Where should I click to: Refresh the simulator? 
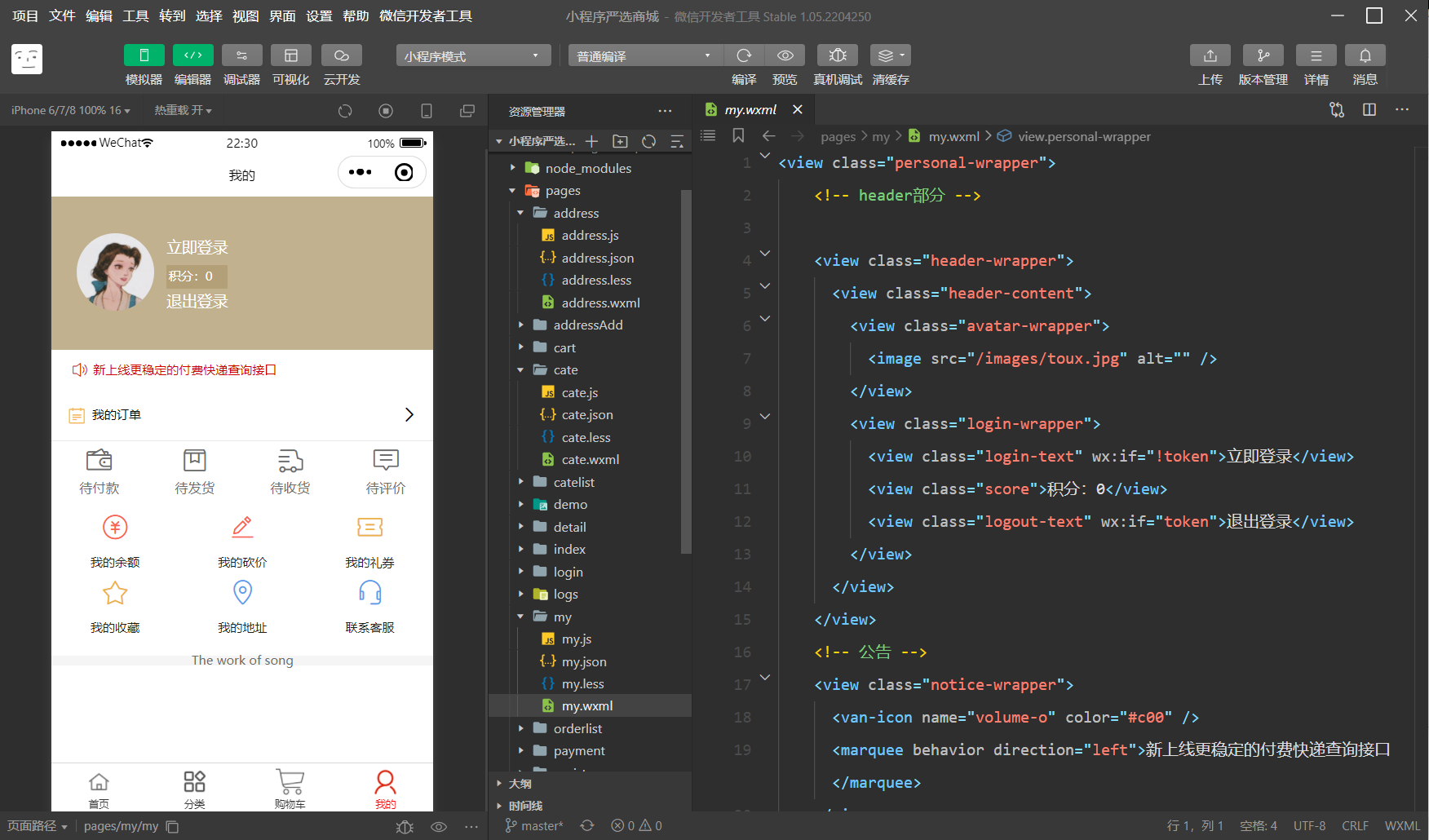345,111
